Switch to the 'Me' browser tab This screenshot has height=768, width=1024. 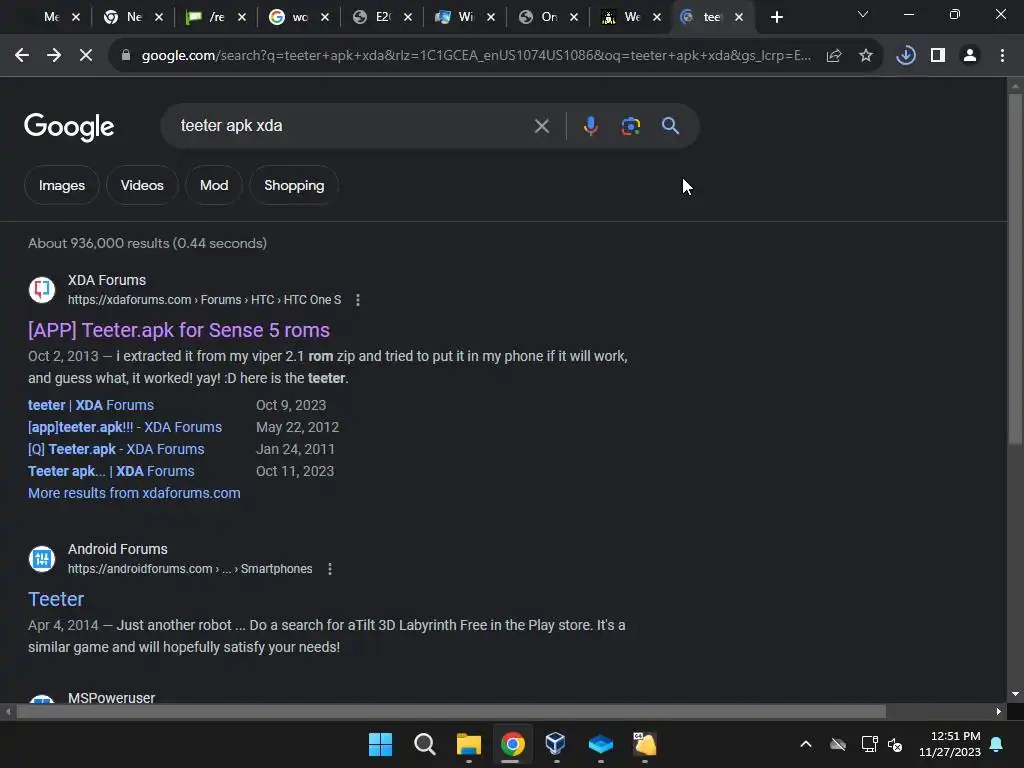(x=51, y=17)
